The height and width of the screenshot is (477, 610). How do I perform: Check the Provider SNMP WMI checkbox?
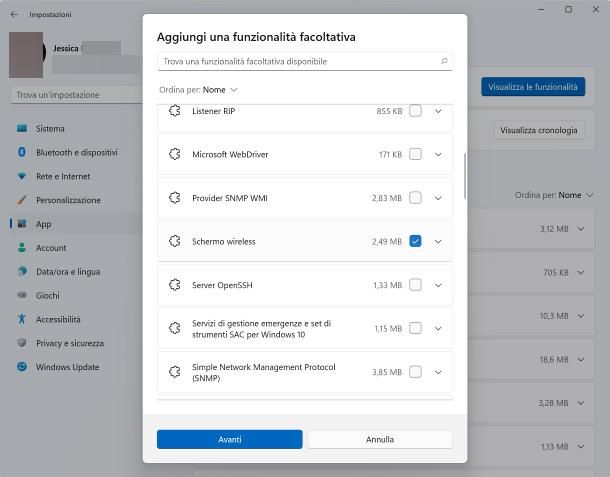(415, 198)
